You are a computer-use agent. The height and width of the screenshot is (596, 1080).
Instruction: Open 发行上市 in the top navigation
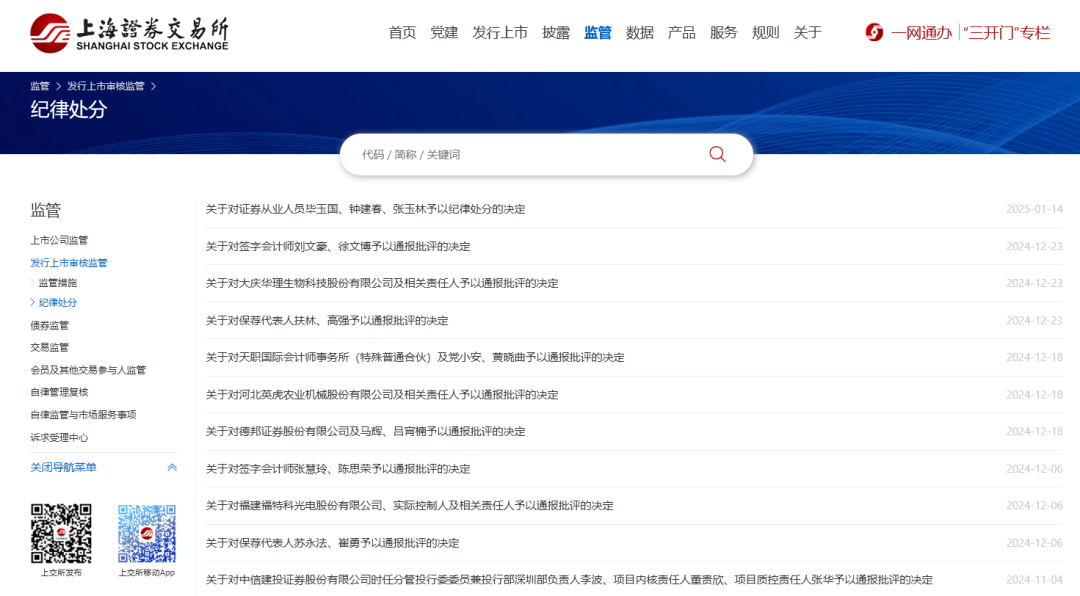click(500, 32)
